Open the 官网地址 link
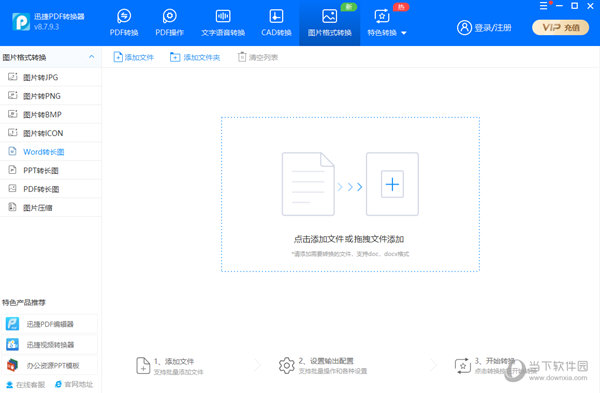This screenshot has width=600, height=393. pos(74,384)
